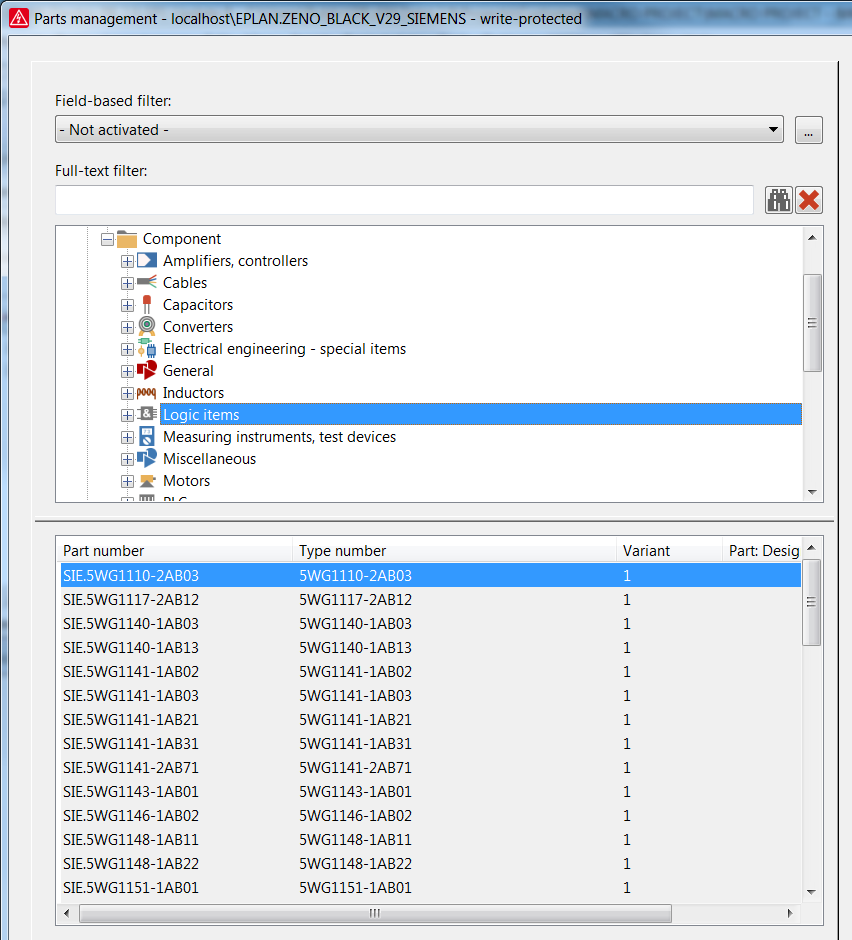Click the General category icon
Image resolution: width=852 pixels, height=940 pixels.
coord(147,370)
